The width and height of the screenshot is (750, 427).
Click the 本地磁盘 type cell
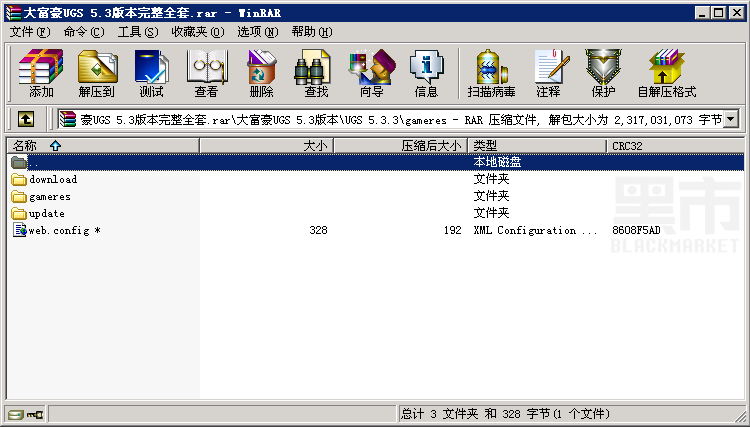[x=497, y=162]
